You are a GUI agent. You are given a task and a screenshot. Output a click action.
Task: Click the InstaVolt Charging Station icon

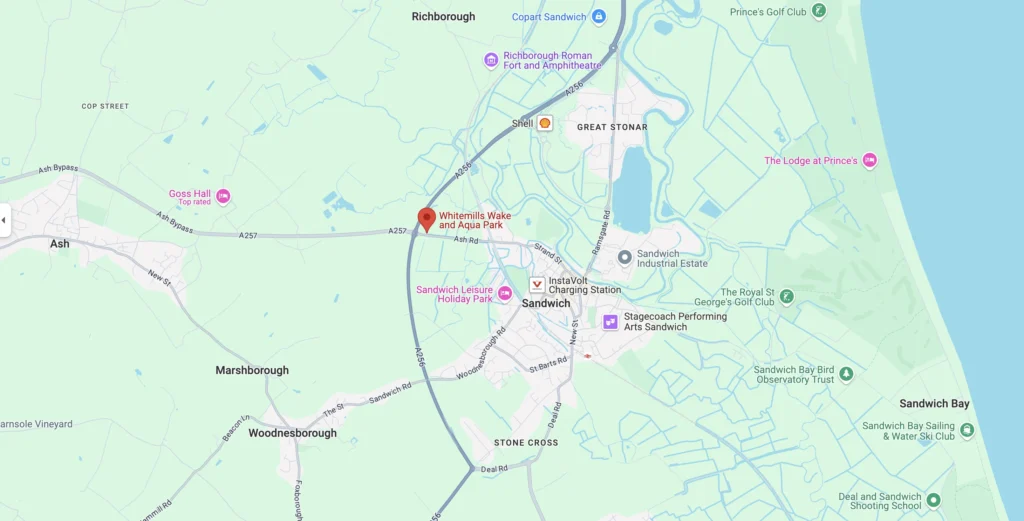point(537,285)
